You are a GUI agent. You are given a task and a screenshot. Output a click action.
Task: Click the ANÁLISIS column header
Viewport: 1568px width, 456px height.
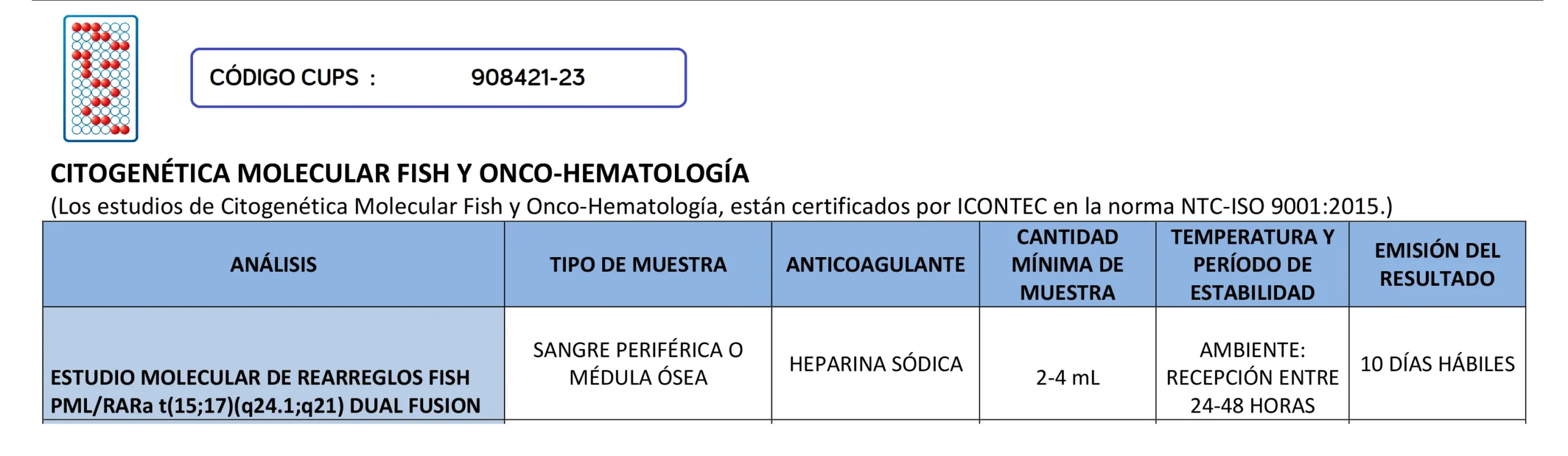click(x=273, y=264)
